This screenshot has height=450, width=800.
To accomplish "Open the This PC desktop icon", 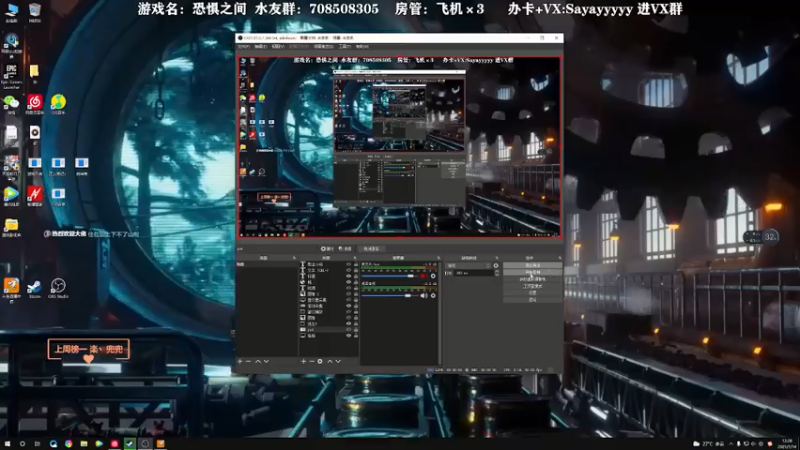I will (x=11, y=13).
